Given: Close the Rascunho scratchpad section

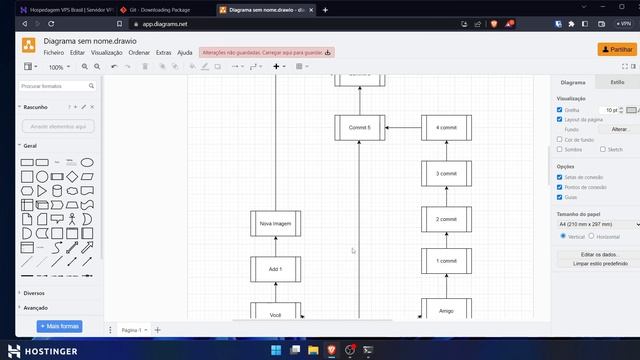Looking at the screenshot, I should (x=92, y=107).
